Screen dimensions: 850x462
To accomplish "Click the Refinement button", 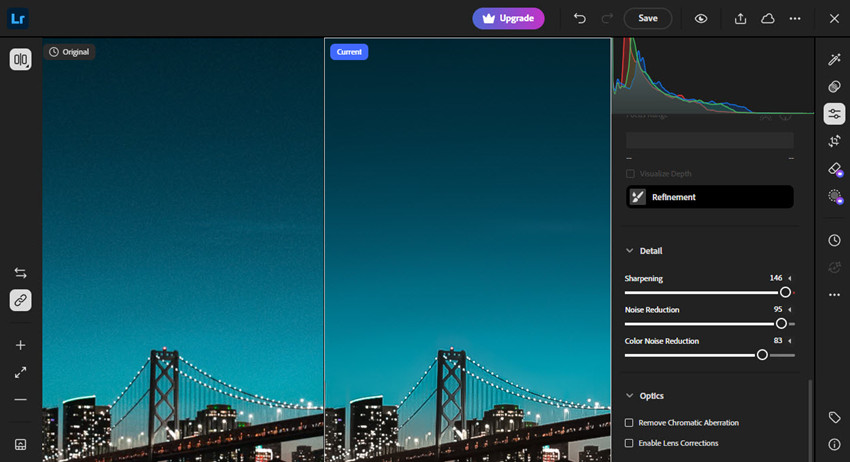I will pos(710,197).
